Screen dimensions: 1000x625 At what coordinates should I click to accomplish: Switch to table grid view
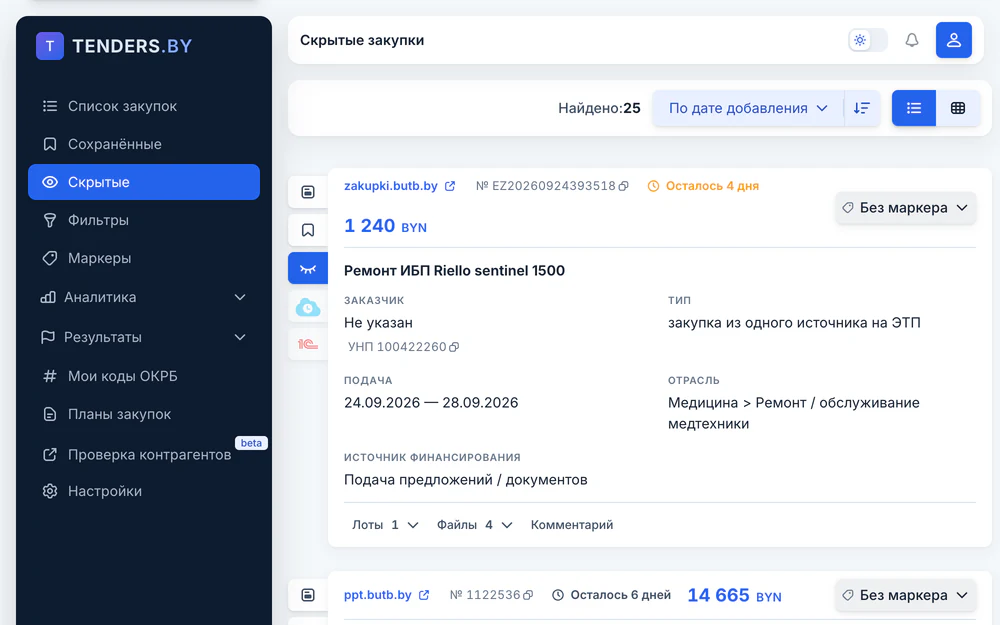[957, 108]
